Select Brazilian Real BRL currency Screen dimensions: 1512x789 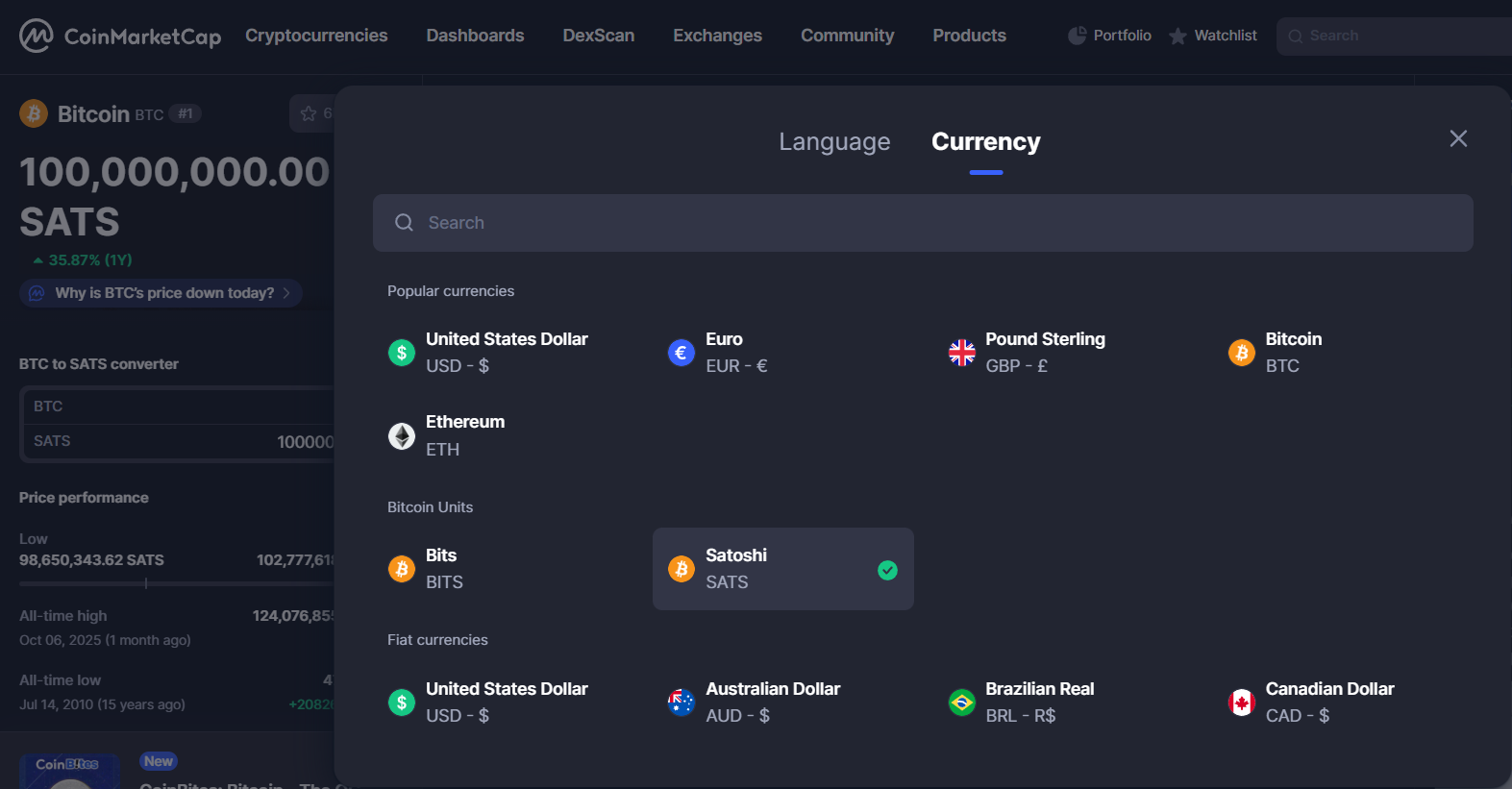click(1063, 703)
